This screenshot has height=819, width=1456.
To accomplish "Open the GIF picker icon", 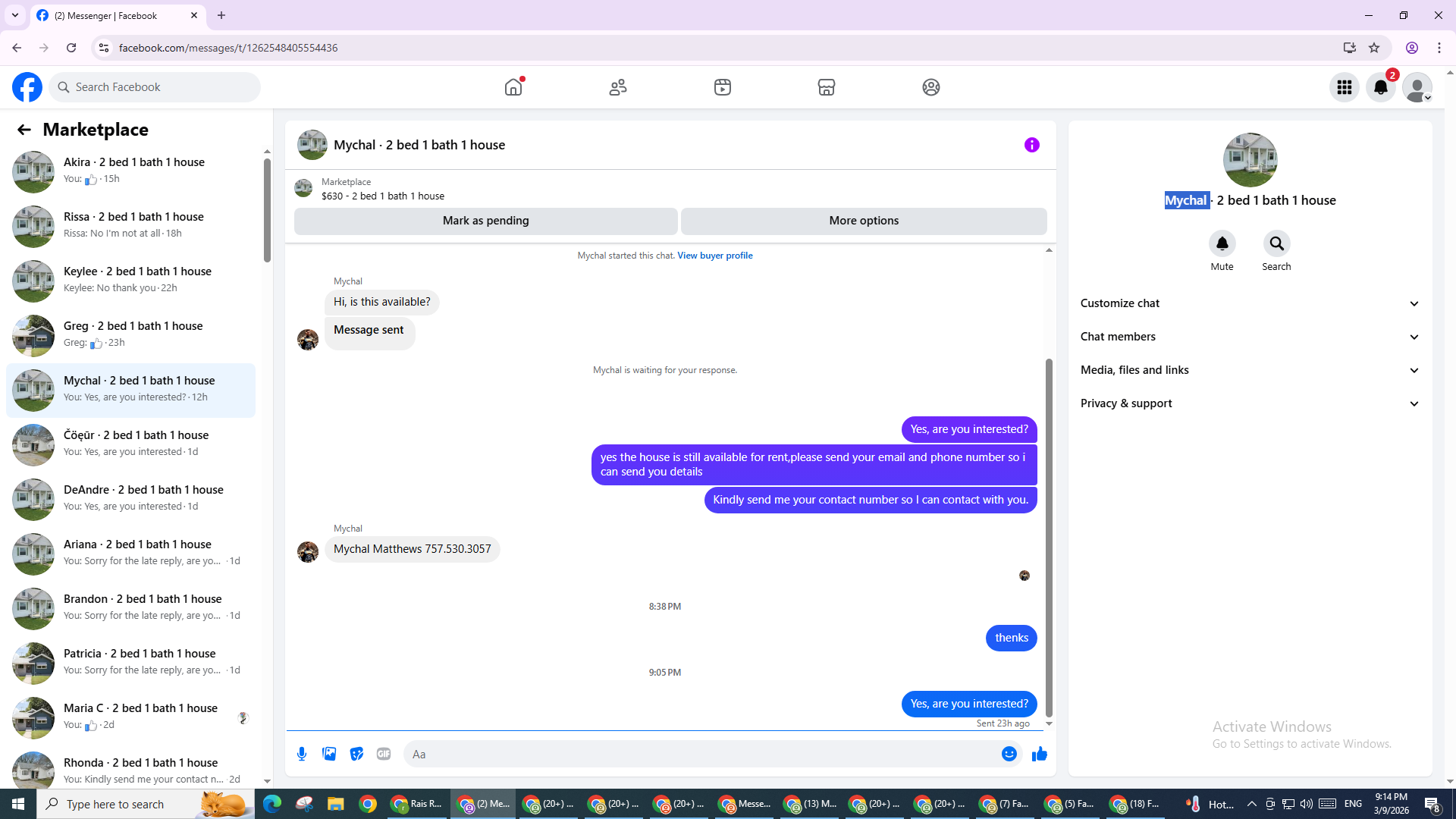I will click(384, 754).
